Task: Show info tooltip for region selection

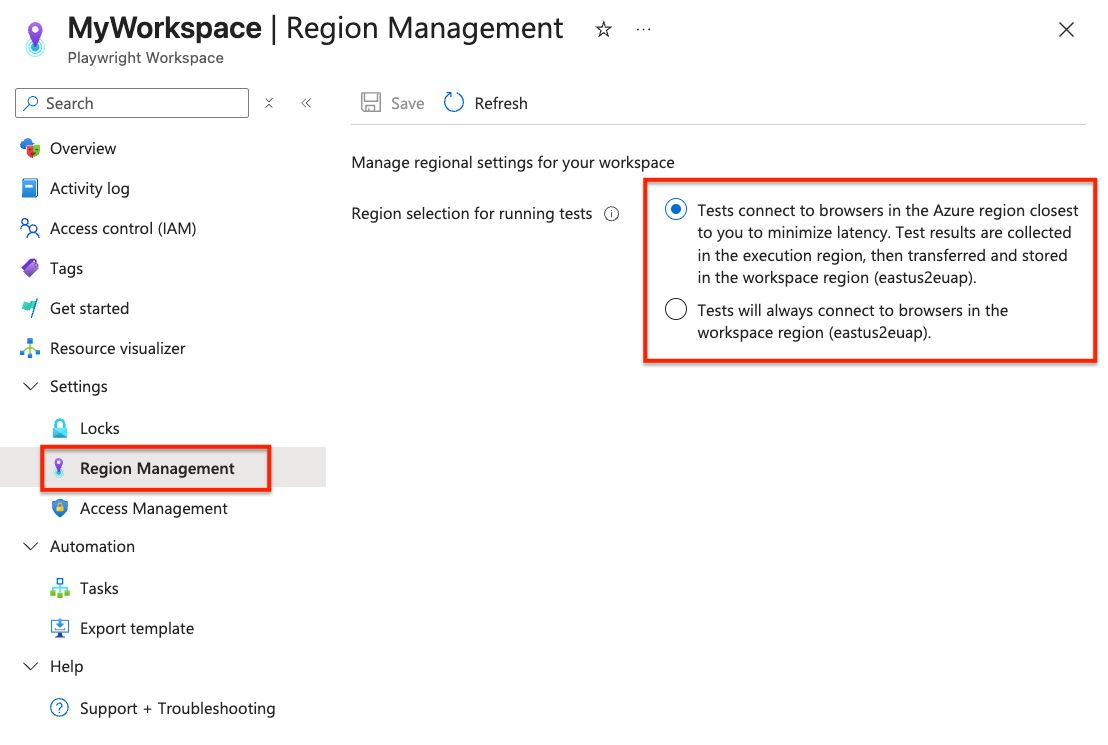Action: (612, 213)
